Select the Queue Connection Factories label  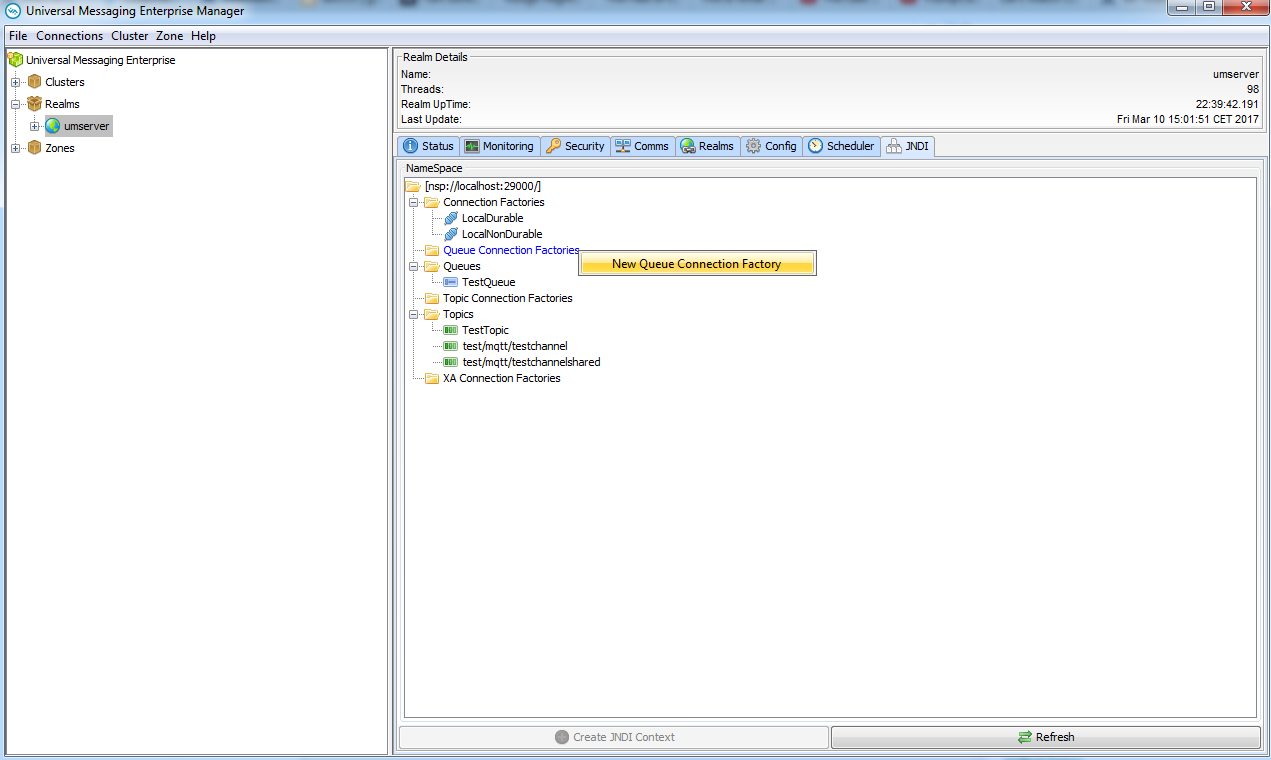click(x=511, y=250)
